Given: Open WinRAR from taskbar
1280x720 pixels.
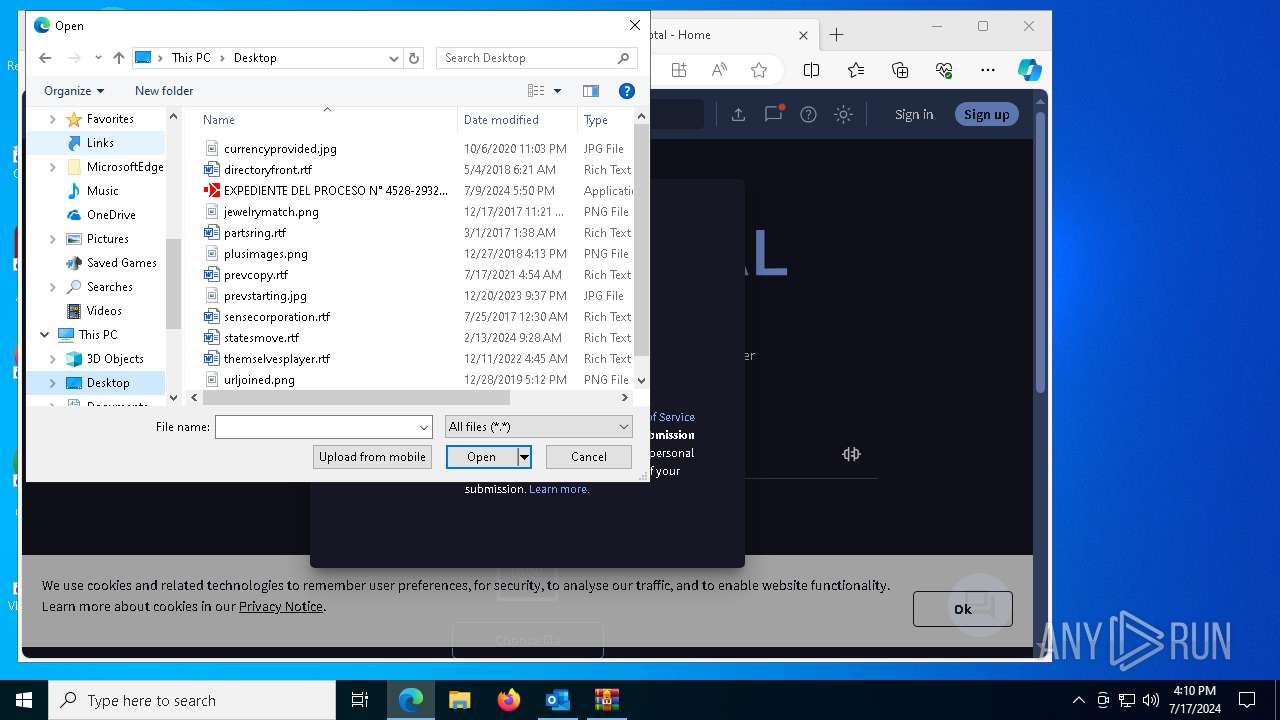Looking at the screenshot, I should click(606, 700).
